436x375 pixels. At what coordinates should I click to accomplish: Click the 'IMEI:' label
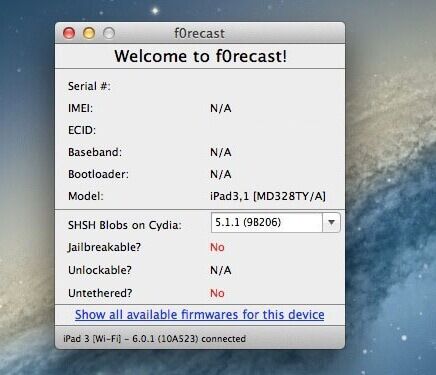pos(80,108)
